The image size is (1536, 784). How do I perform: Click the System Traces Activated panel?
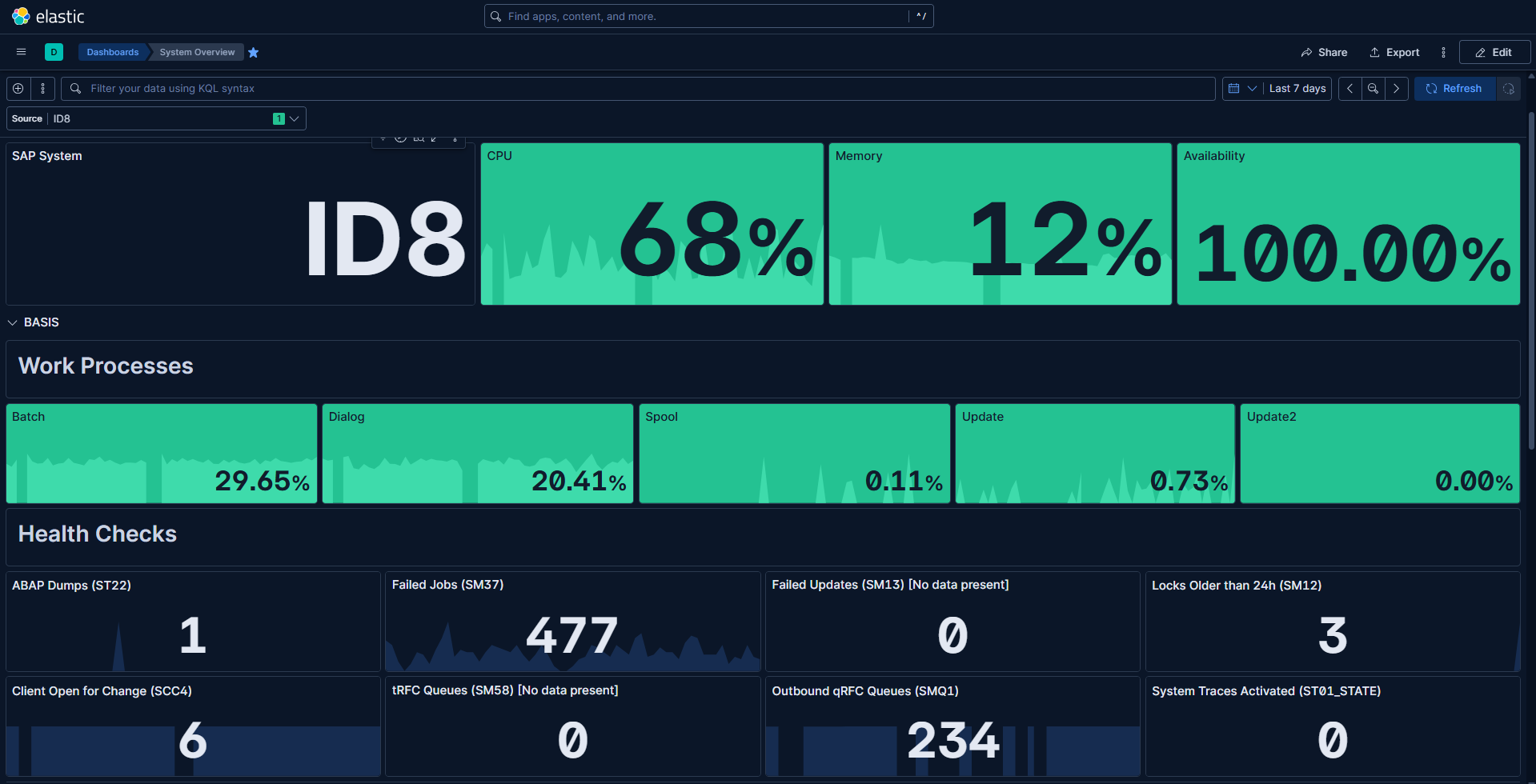1333,726
